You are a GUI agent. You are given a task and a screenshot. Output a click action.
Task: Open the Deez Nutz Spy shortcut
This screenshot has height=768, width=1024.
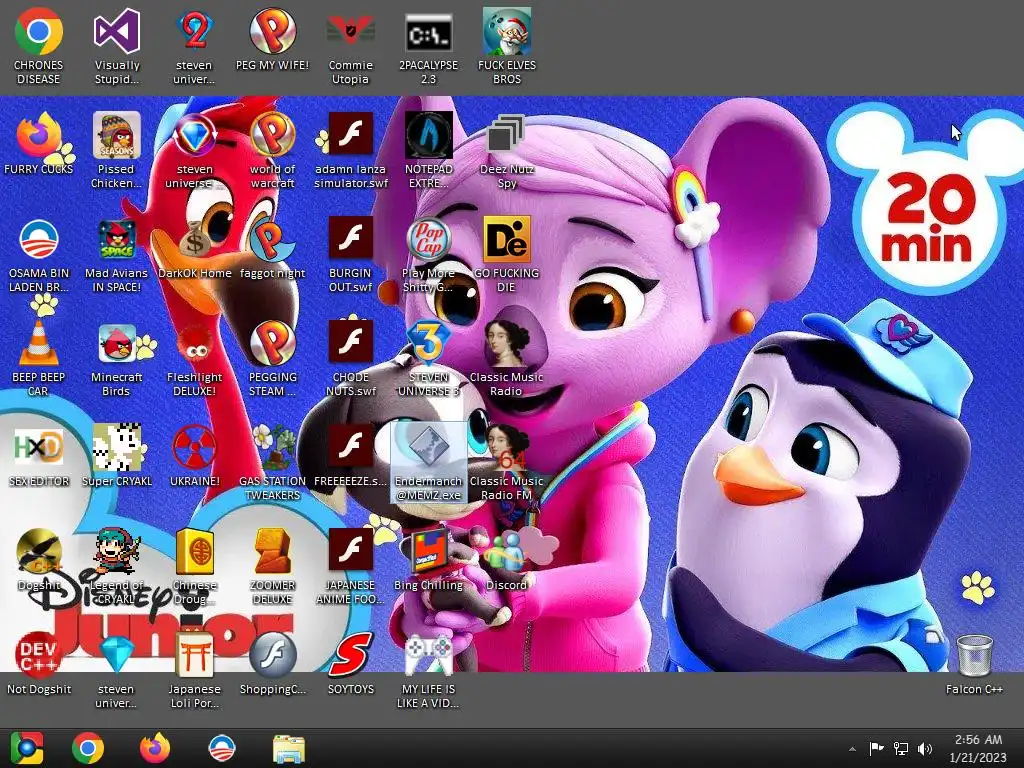pos(507,150)
